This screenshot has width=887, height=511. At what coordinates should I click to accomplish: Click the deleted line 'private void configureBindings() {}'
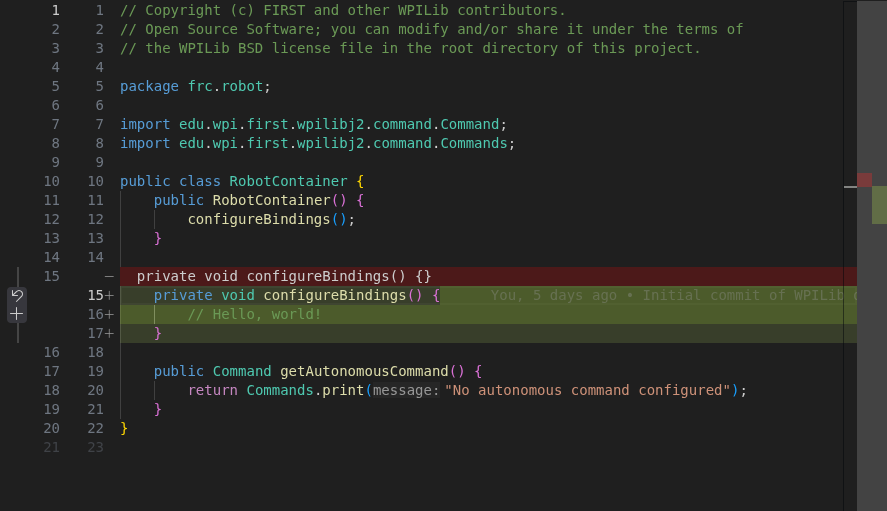click(284, 276)
